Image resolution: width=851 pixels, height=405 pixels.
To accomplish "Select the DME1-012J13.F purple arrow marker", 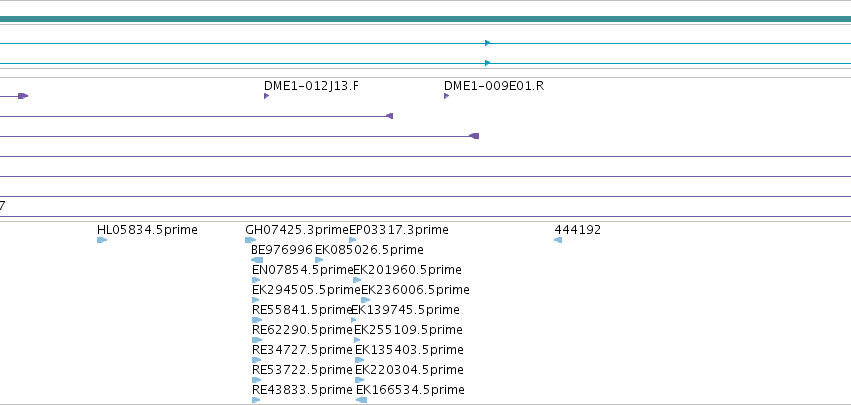I will pyautogui.click(x=266, y=96).
